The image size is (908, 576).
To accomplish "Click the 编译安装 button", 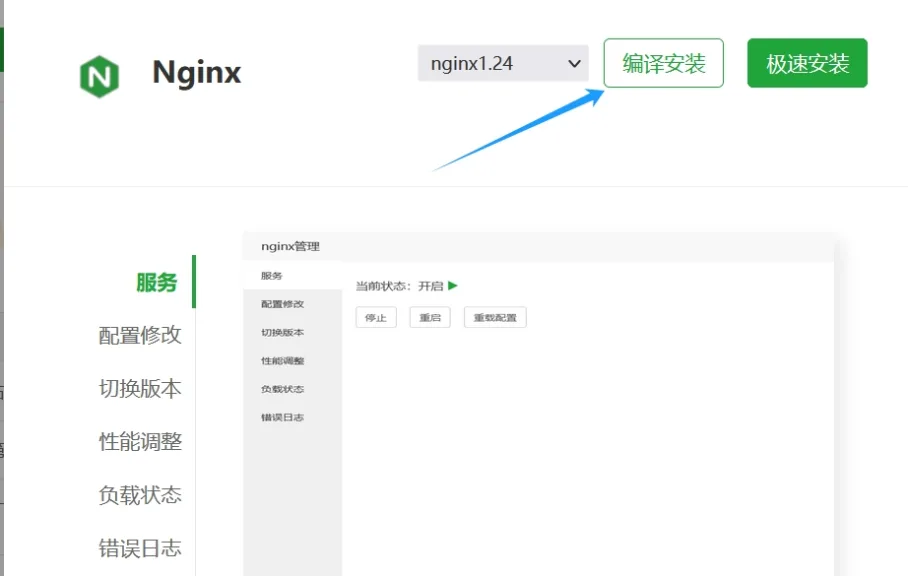I will pos(664,63).
